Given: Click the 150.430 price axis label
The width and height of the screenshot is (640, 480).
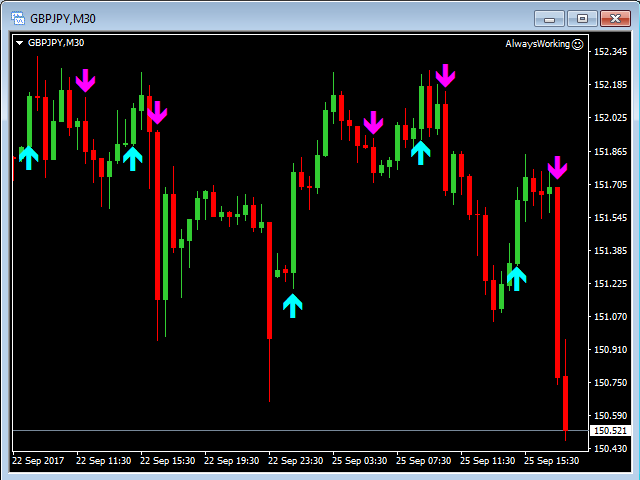Looking at the screenshot, I should pos(610,449).
